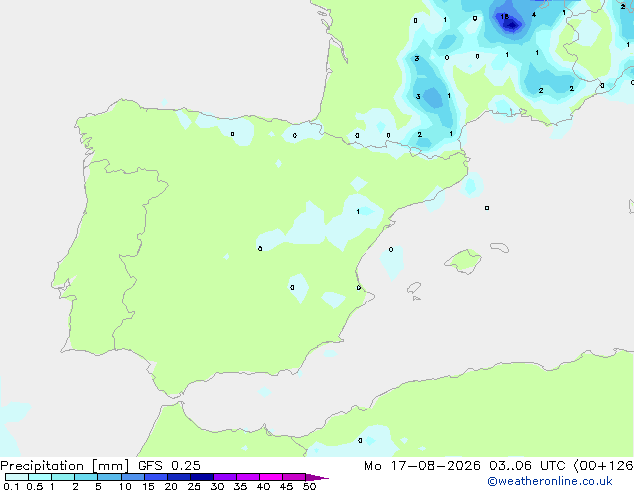
Task: Click the legend value "30"
Action: click(x=217, y=486)
